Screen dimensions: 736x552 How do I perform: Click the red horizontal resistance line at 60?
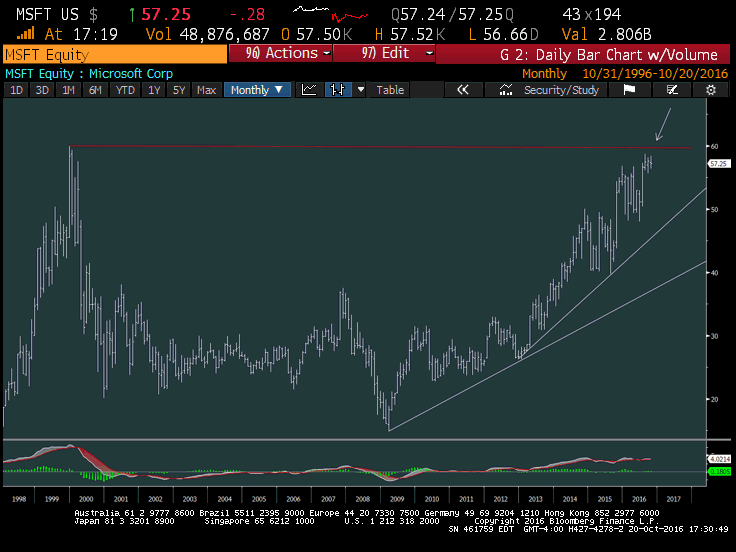pyautogui.click(x=380, y=147)
